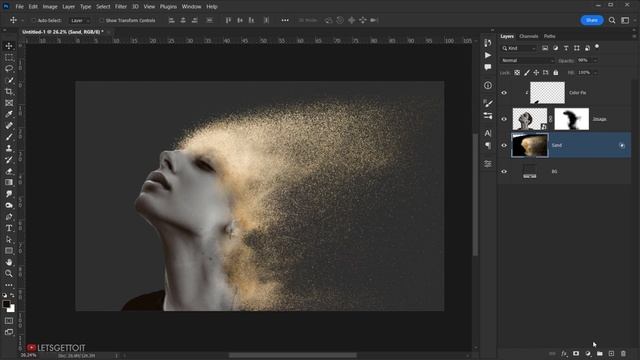Click the Color Fix layer thumbnail
This screenshot has height=360, width=640.
tap(547, 93)
